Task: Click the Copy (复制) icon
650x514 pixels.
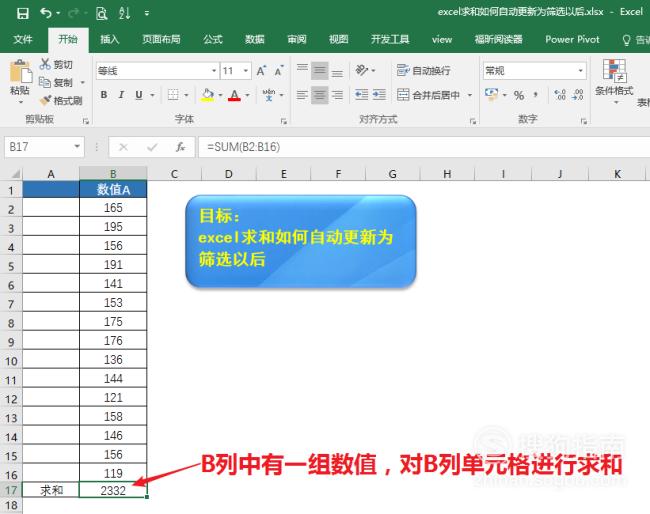Action: 45,82
